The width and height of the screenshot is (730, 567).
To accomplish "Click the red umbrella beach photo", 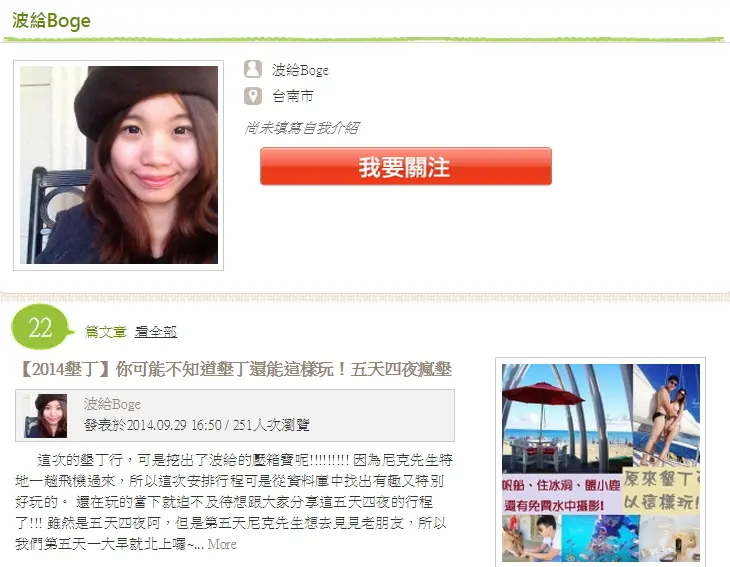I will [567, 418].
